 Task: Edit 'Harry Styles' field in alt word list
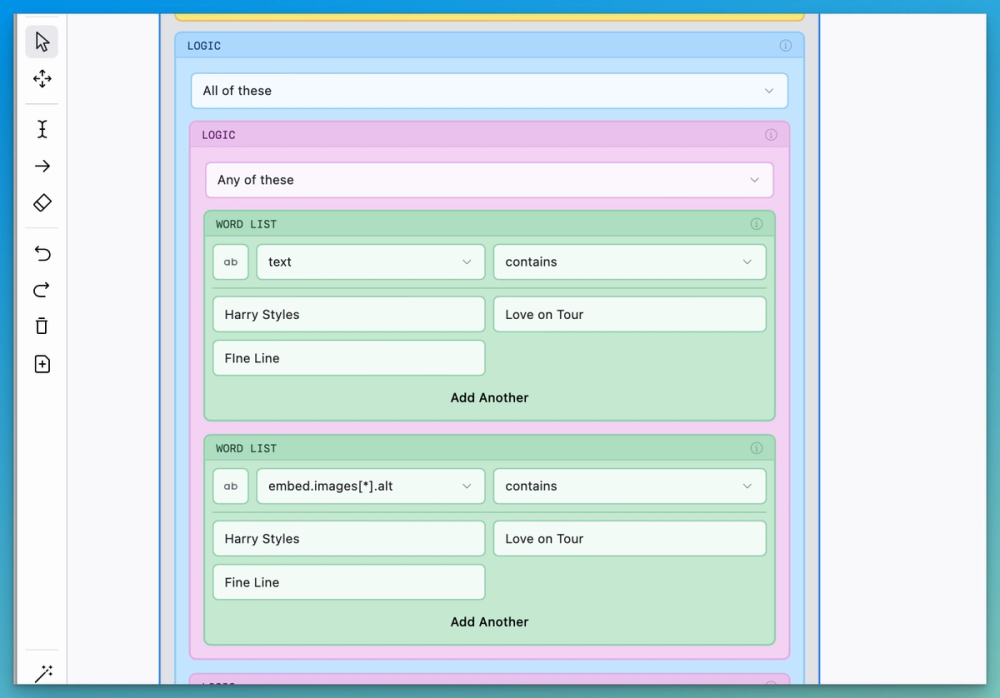tap(349, 538)
